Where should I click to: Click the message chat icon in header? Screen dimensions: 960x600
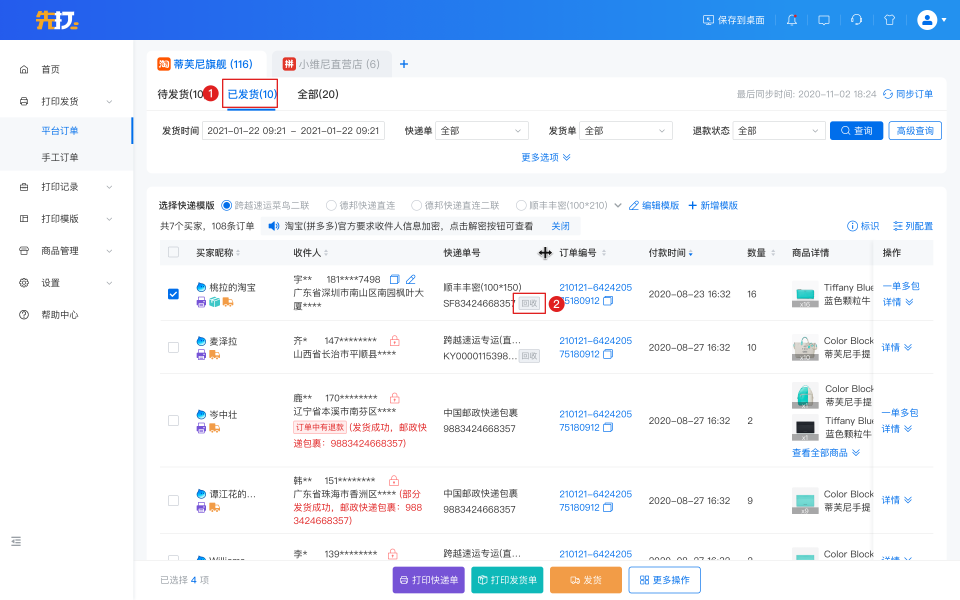click(824, 19)
